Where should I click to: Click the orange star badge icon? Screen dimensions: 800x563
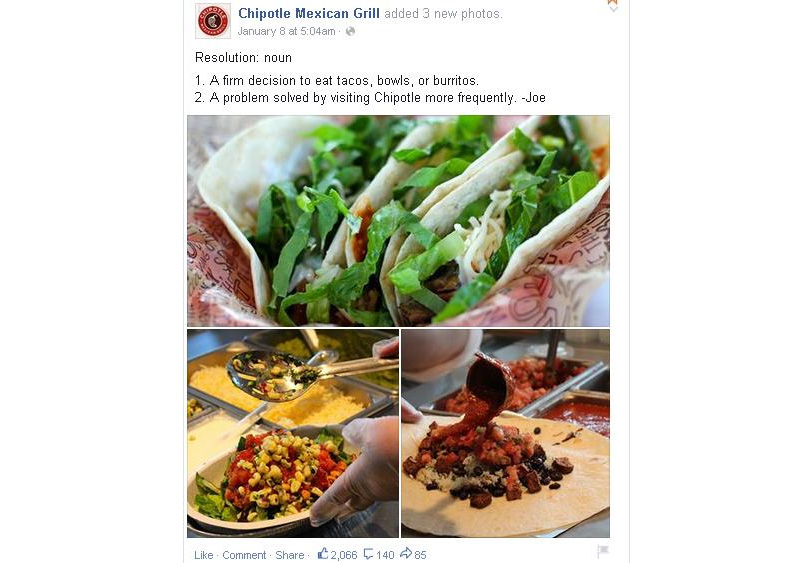tap(613, 2)
